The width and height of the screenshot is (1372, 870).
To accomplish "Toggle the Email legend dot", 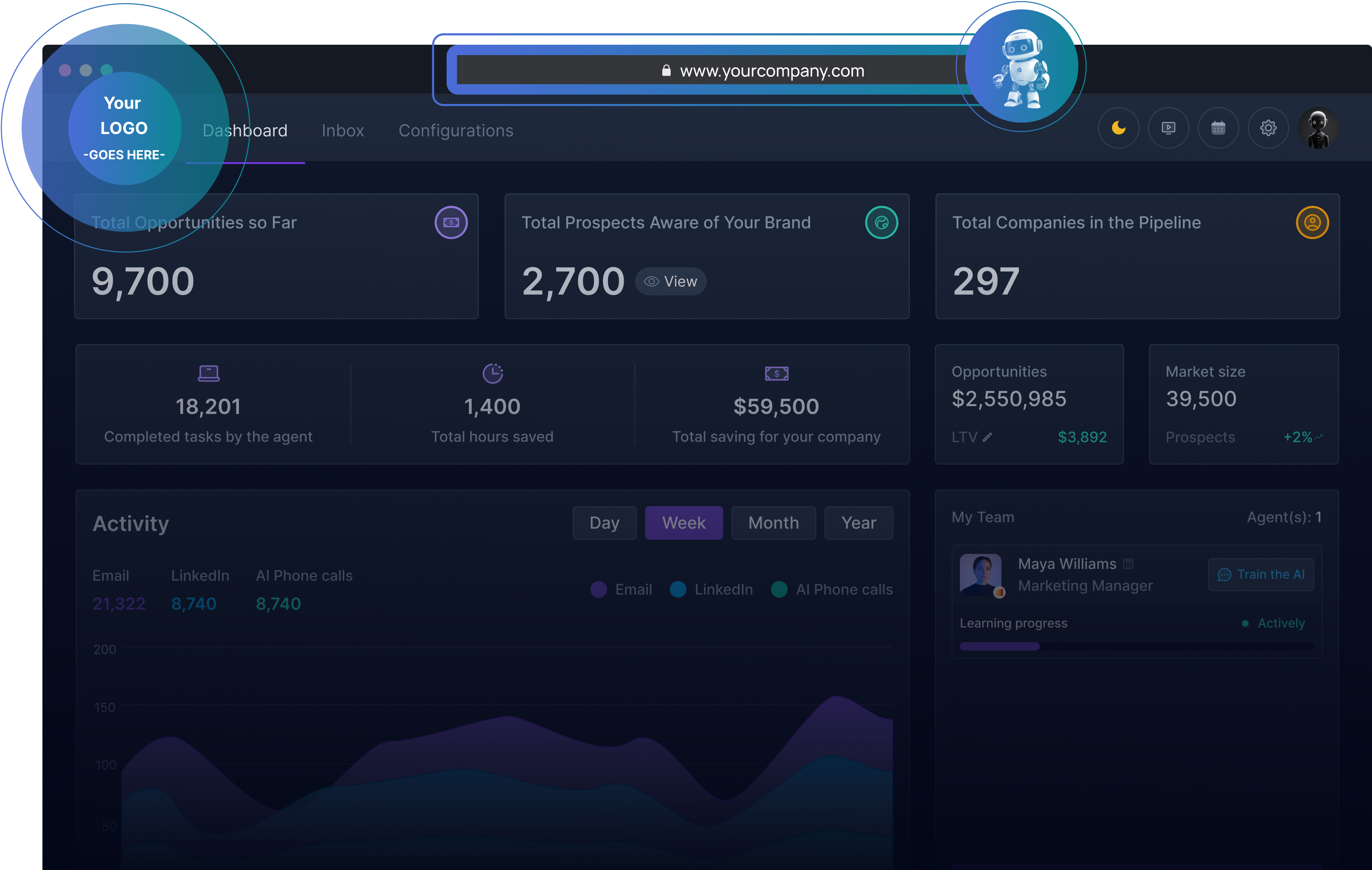I will click(x=598, y=589).
